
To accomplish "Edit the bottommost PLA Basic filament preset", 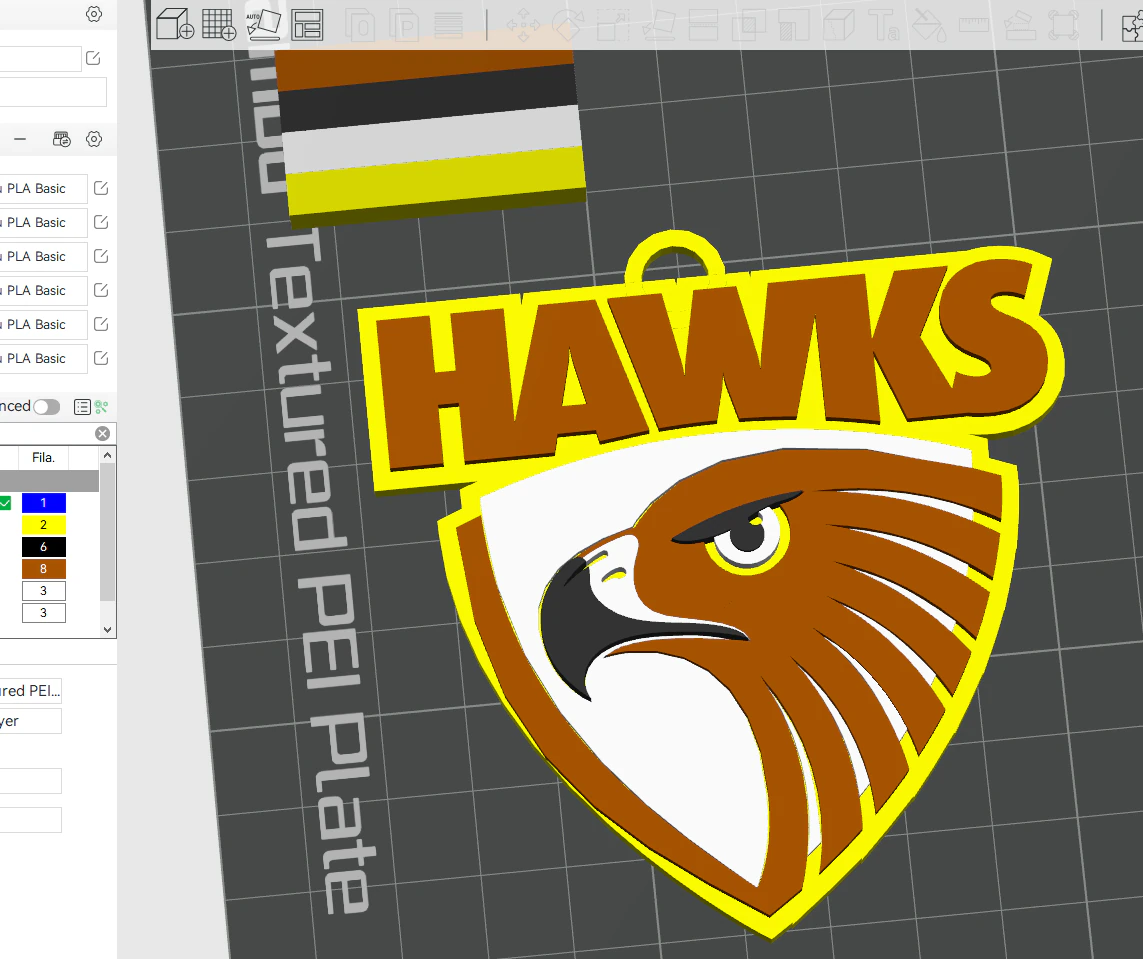I will 101,358.
